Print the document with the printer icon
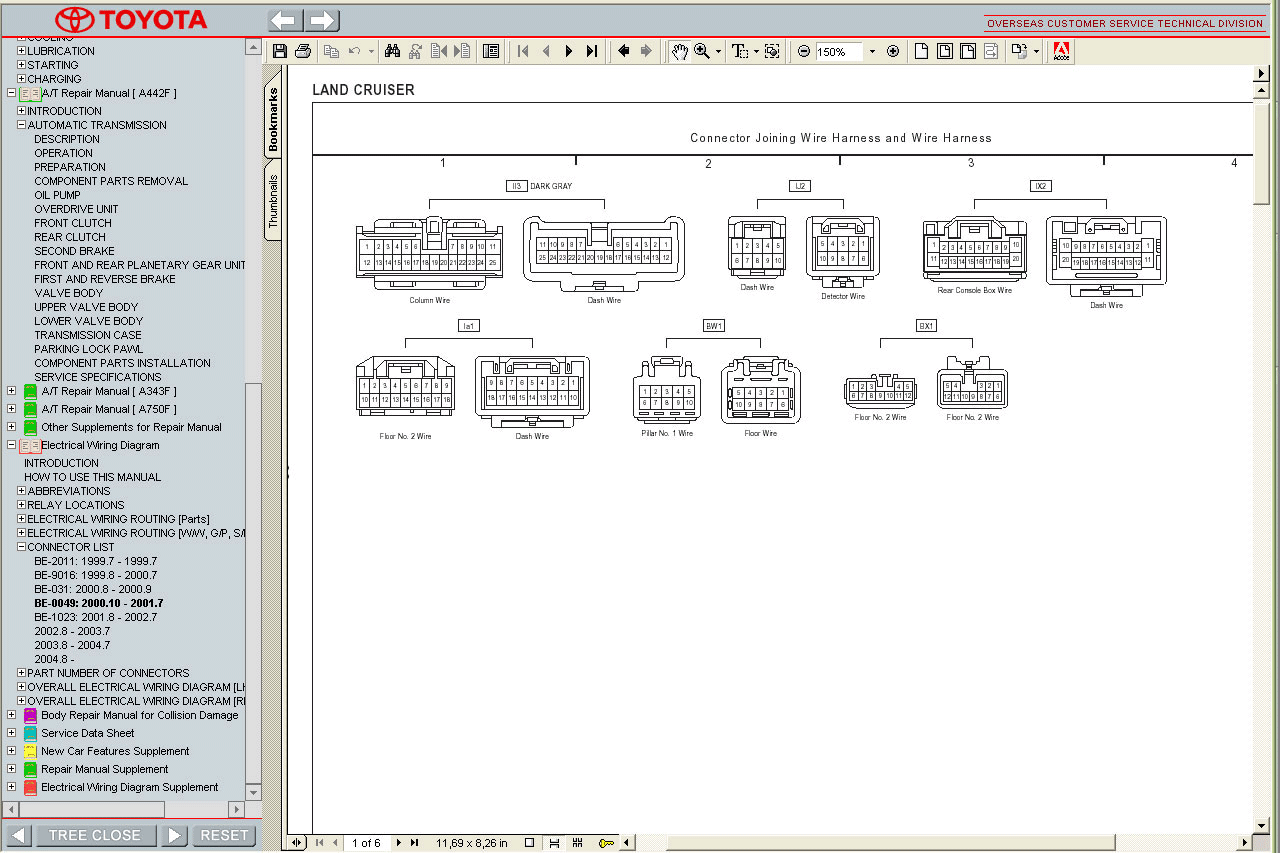This screenshot has width=1280, height=853. [303, 51]
